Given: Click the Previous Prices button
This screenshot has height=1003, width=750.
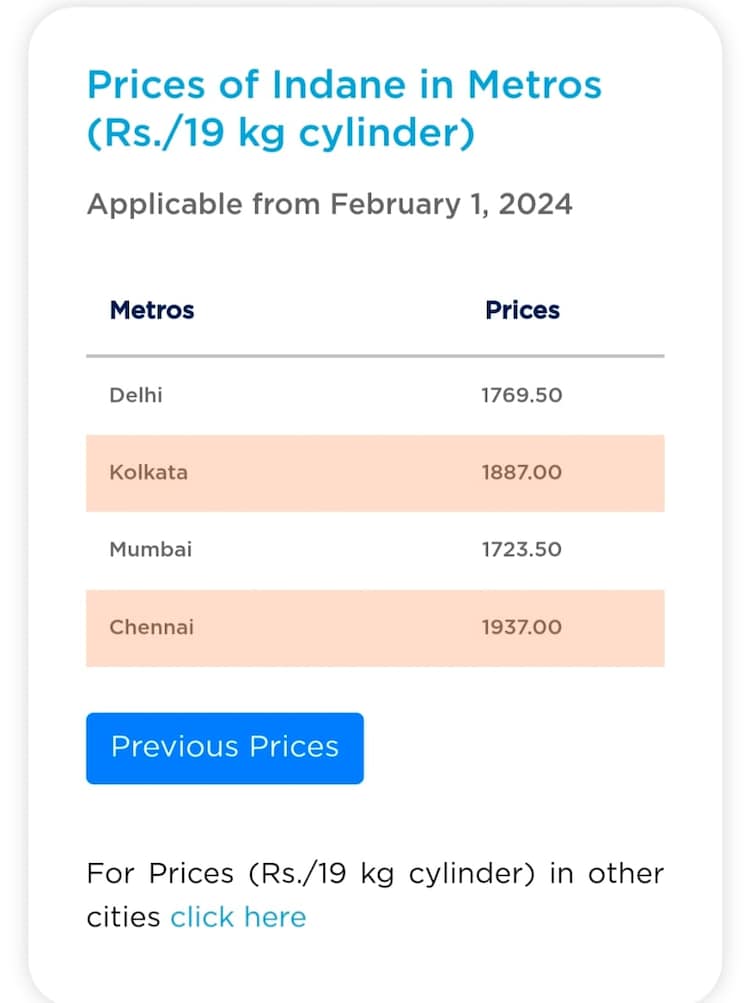Looking at the screenshot, I should [225, 747].
